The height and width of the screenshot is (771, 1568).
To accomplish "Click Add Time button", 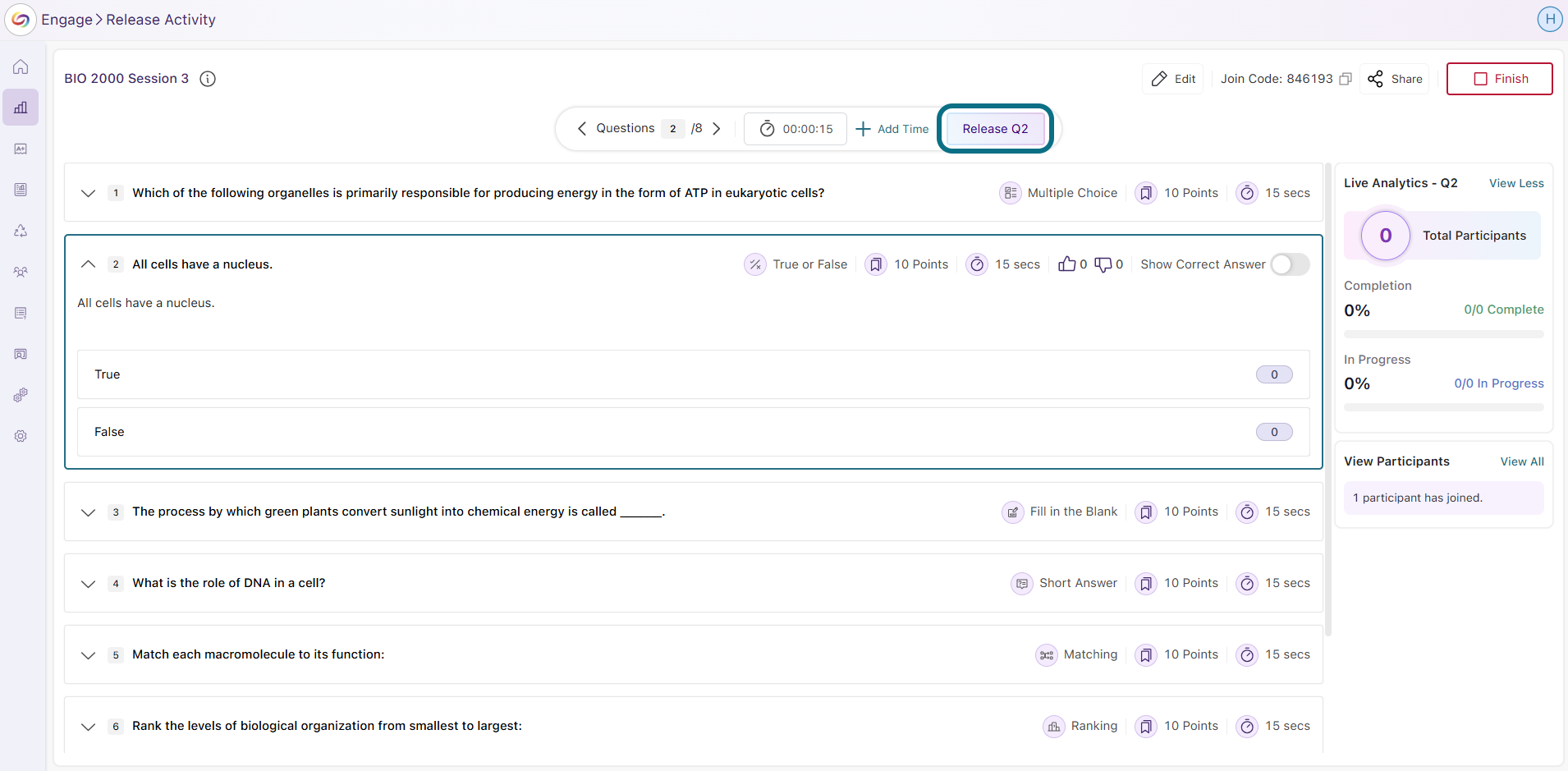I will [x=892, y=129].
